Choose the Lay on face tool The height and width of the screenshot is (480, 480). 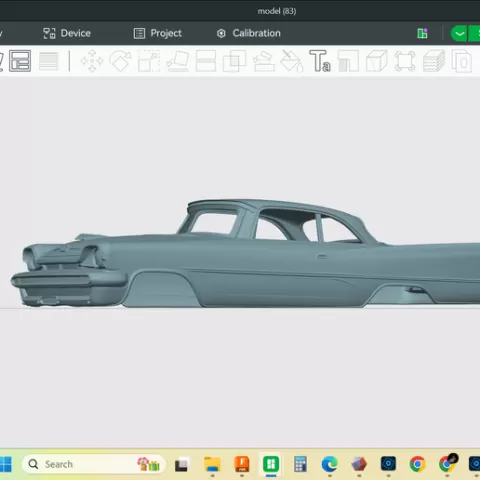[178, 61]
